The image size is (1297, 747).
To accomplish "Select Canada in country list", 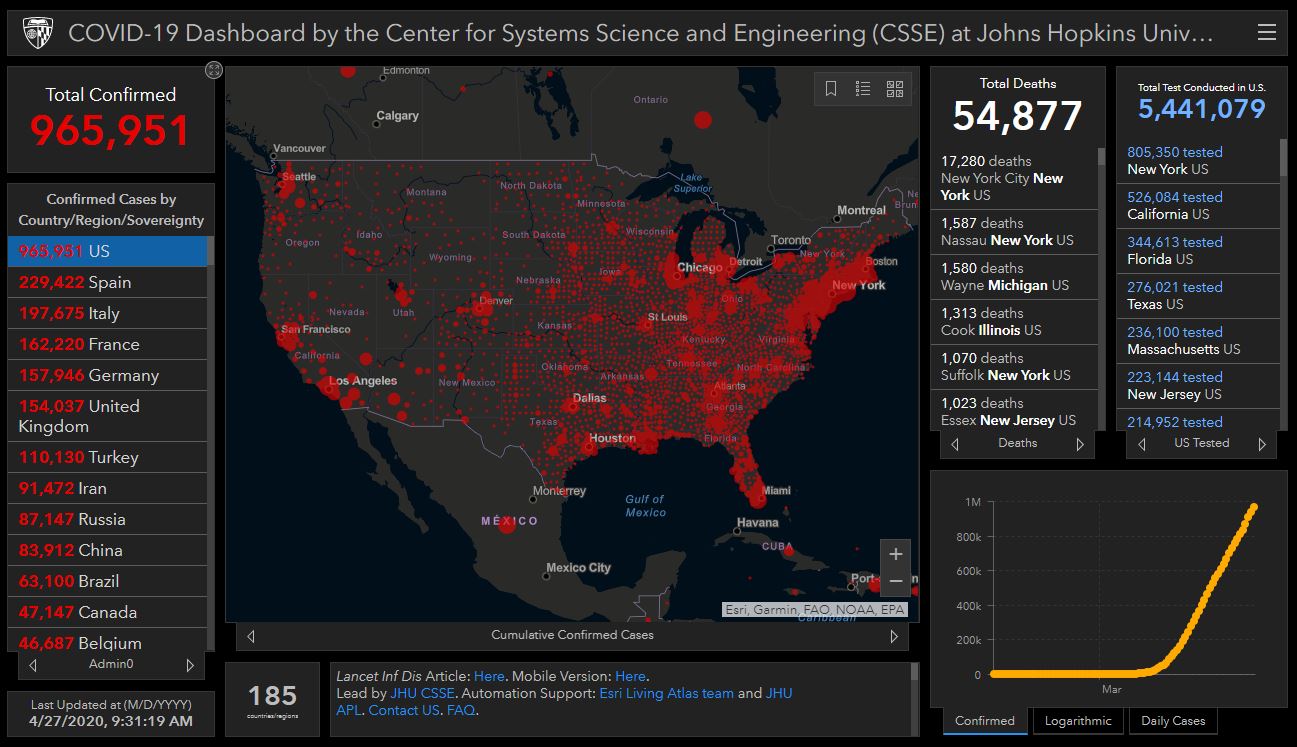I will (107, 612).
